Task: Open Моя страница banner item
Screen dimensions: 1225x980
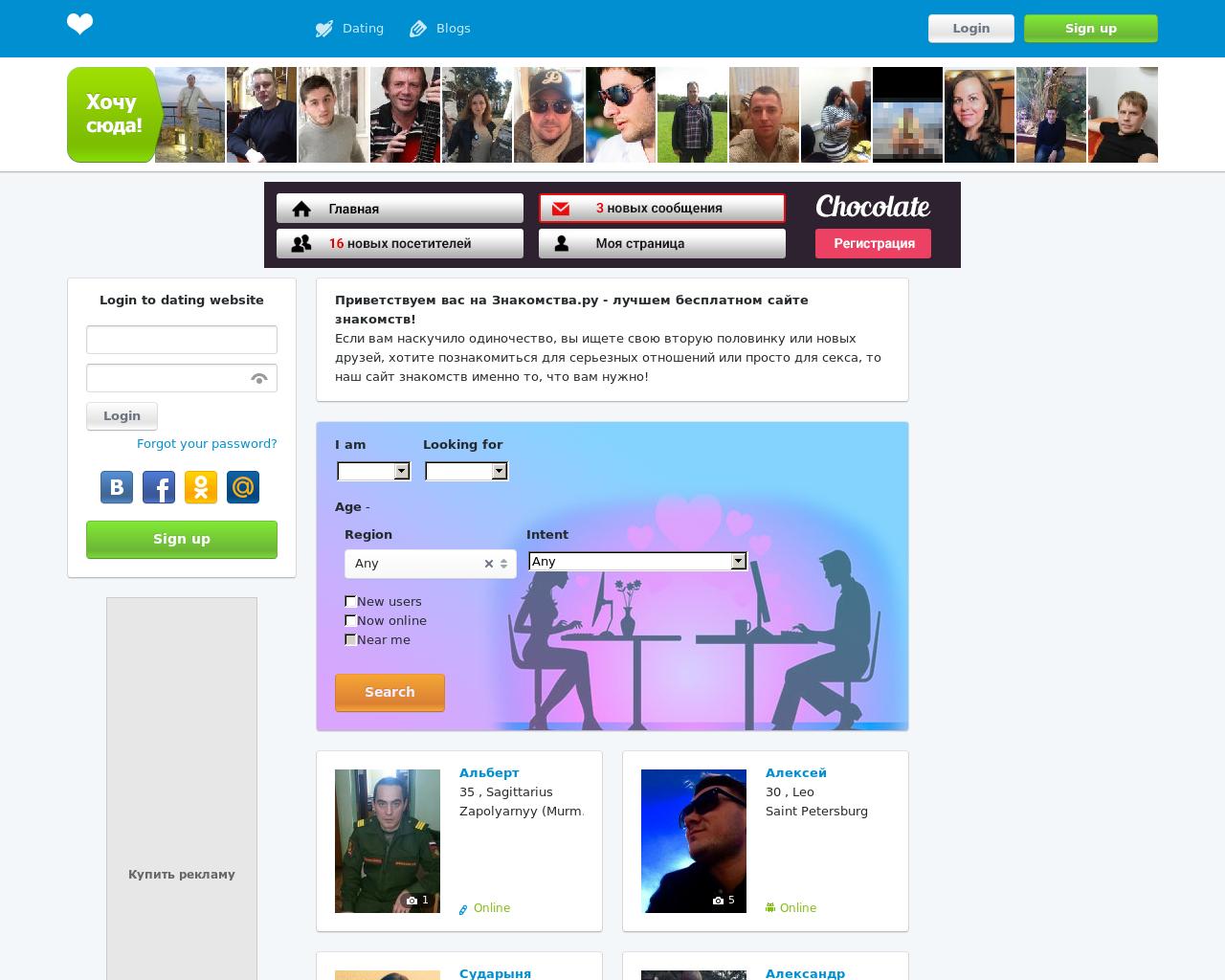Action: [x=662, y=243]
